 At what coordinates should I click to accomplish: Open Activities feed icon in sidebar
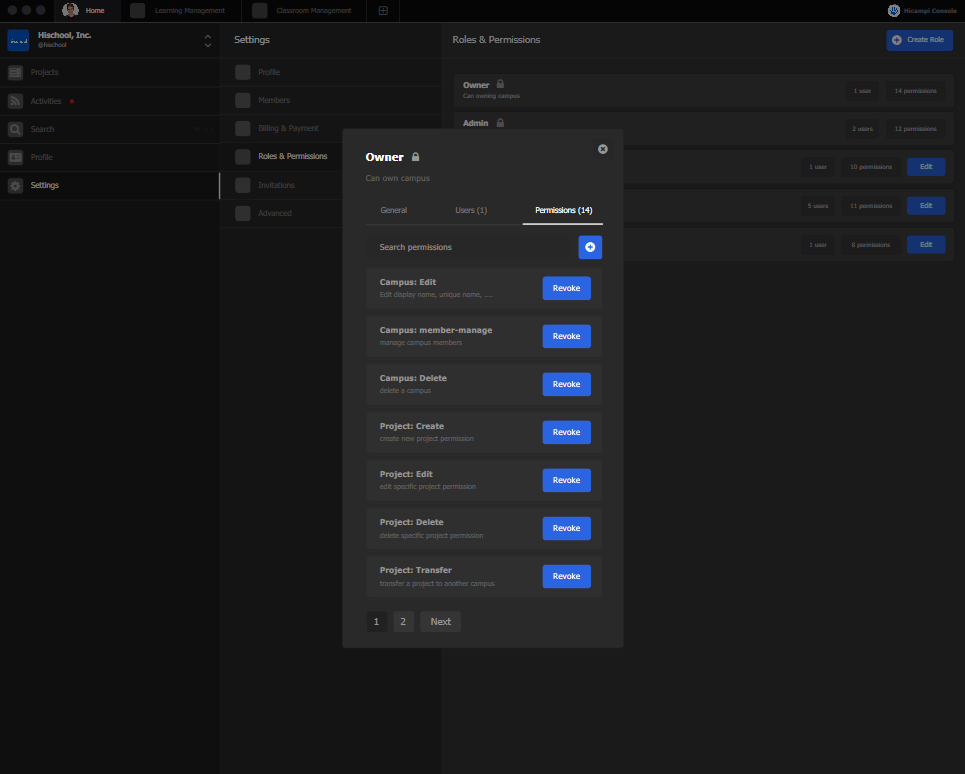coord(15,101)
